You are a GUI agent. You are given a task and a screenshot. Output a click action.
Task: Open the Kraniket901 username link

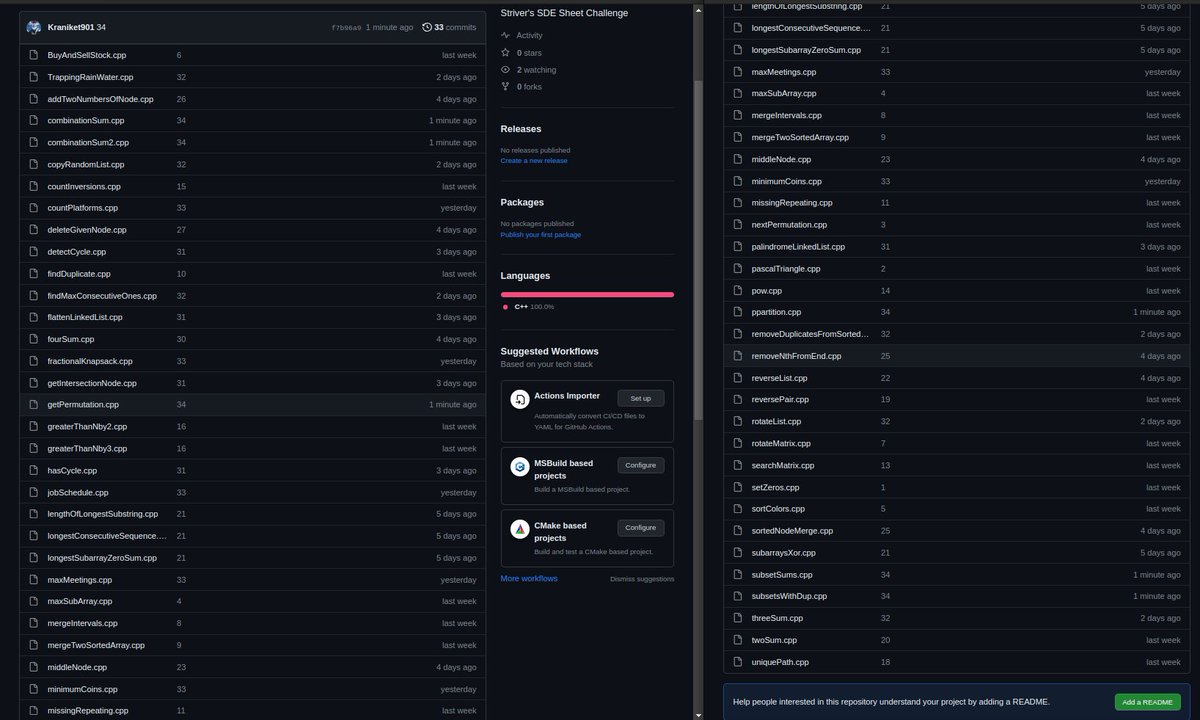[71, 27]
